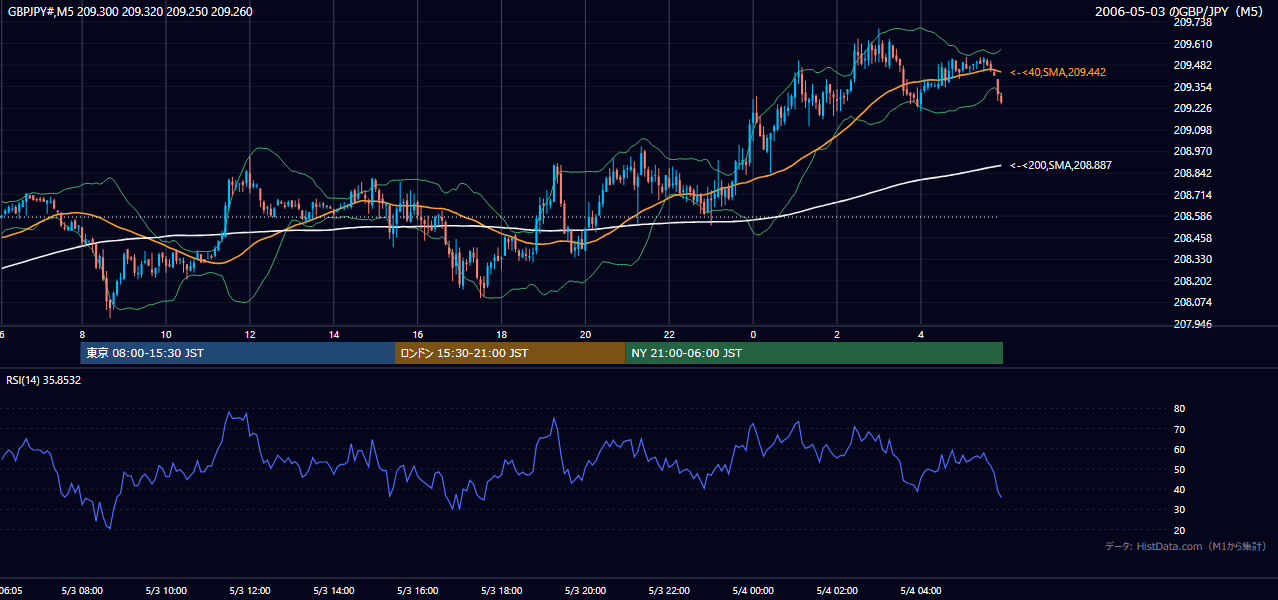Click price axis value 207.946

tap(1192, 324)
